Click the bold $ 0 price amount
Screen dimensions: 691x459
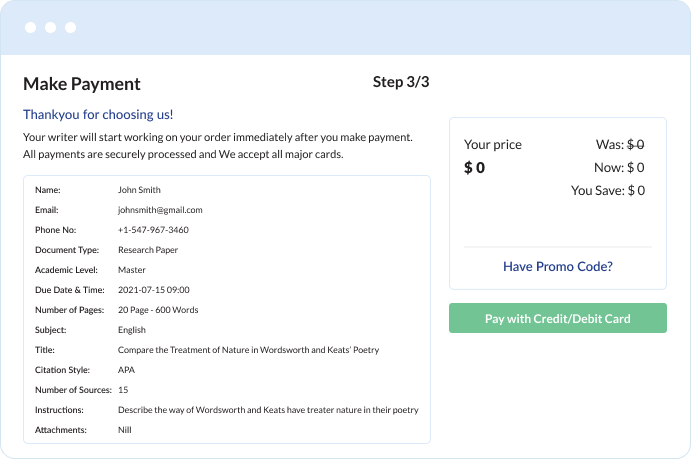click(474, 168)
